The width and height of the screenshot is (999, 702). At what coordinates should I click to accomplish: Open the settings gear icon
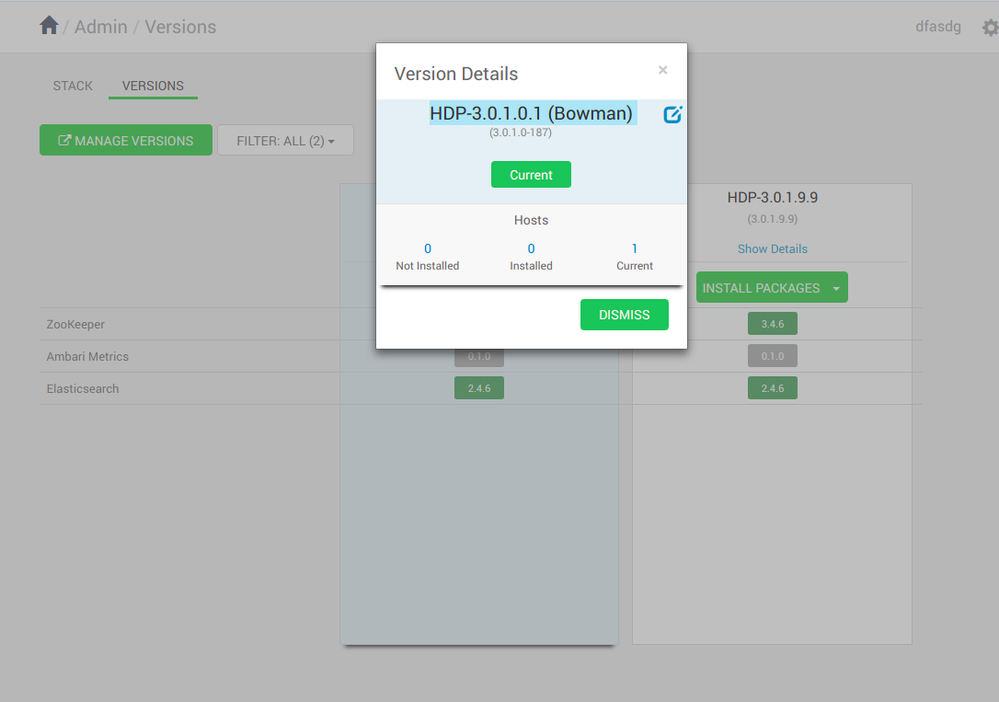[x=990, y=27]
